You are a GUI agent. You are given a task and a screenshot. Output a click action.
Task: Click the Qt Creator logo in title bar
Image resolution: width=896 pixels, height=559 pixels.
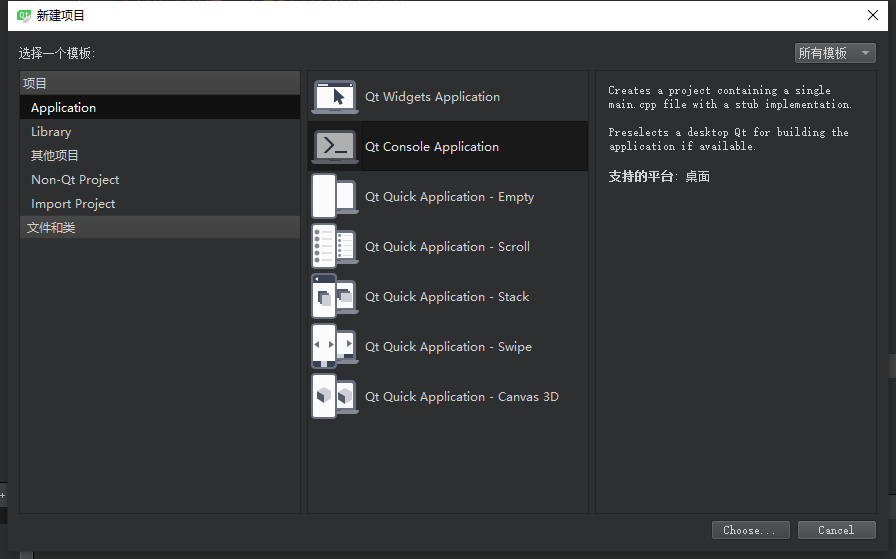click(x=24, y=15)
